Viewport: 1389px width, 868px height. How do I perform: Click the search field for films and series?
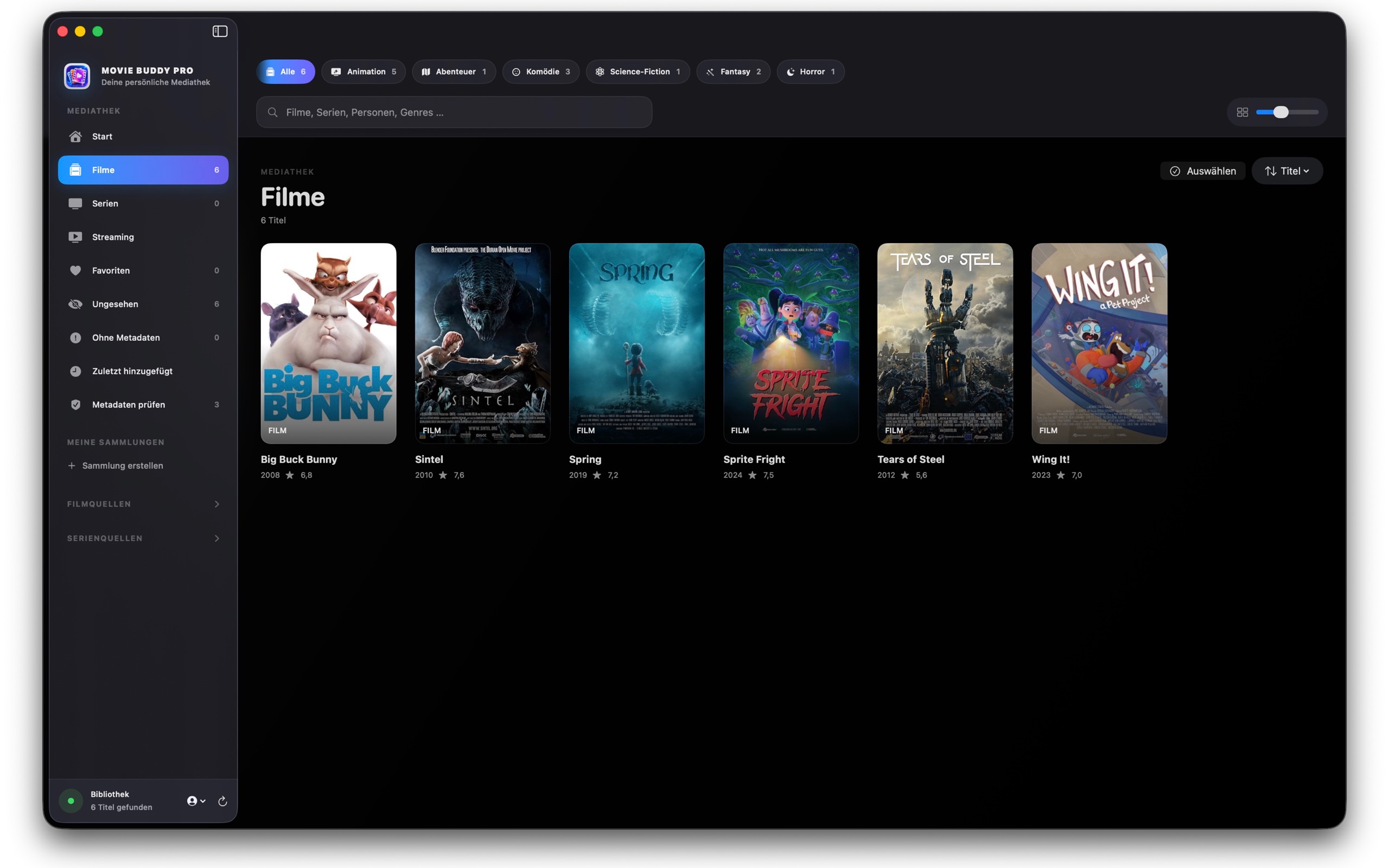point(454,112)
